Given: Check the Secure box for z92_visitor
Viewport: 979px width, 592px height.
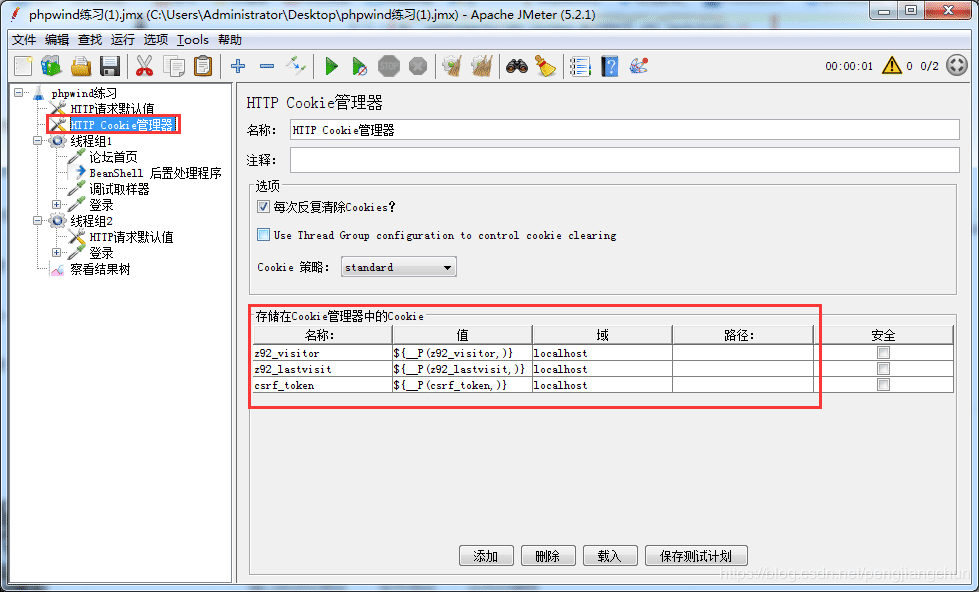Looking at the screenshot, I should click(x=883, y=353).
